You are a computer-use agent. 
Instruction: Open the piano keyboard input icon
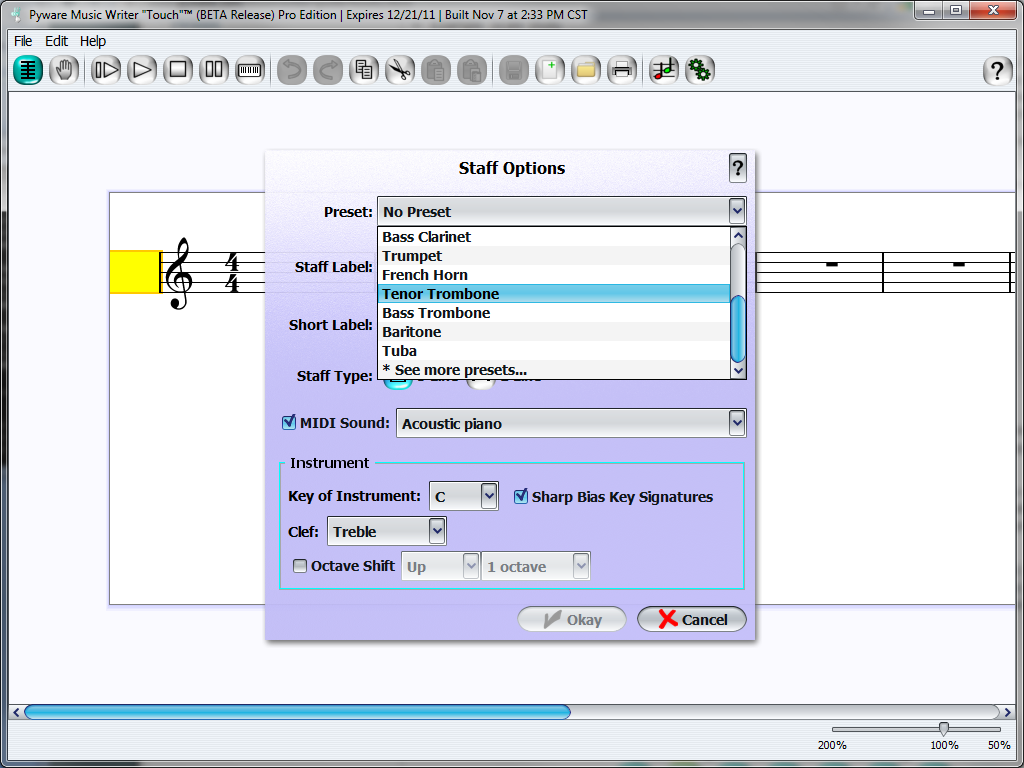[x=249, y=70]
